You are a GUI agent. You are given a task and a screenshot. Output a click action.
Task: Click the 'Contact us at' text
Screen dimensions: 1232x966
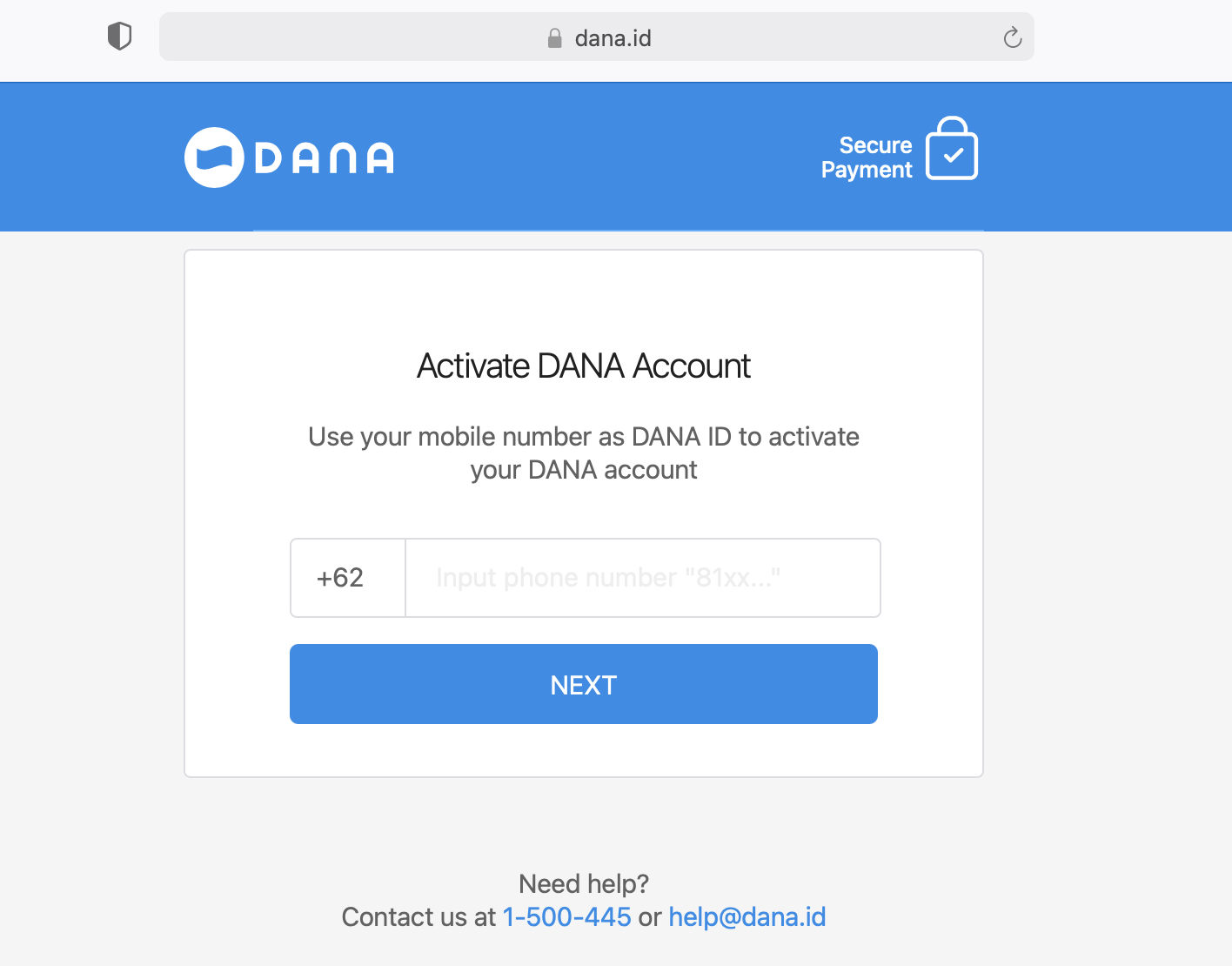click(418, 917)
